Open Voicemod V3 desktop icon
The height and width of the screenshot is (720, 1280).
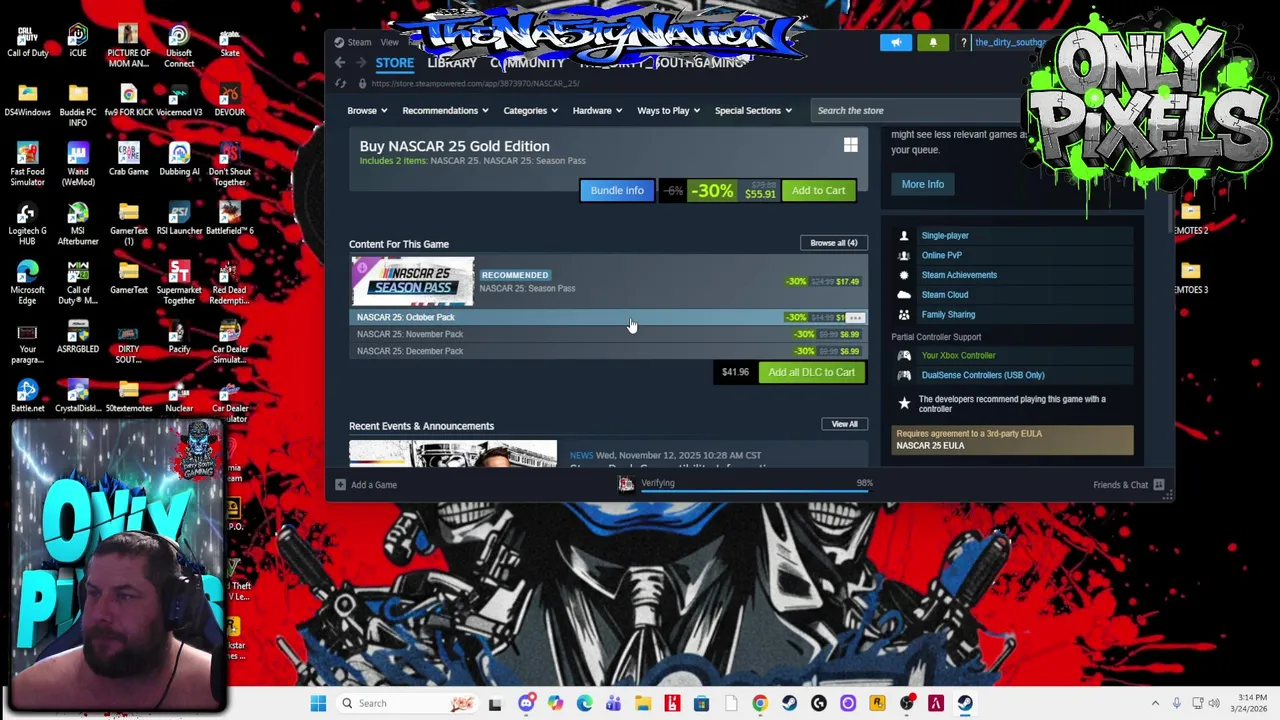179,100
